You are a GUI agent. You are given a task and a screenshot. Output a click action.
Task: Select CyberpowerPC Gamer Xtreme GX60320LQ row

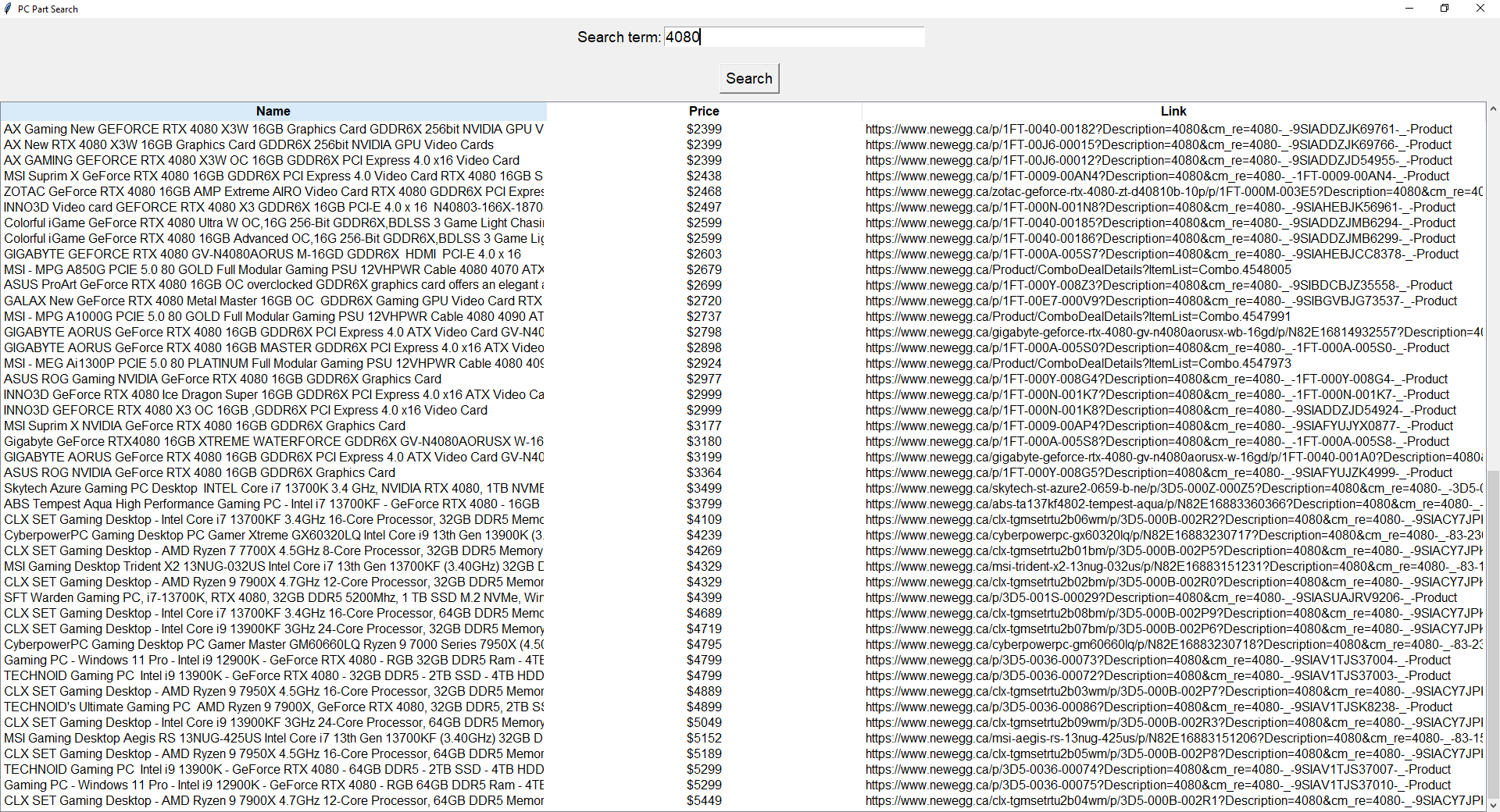click(742, 535)
